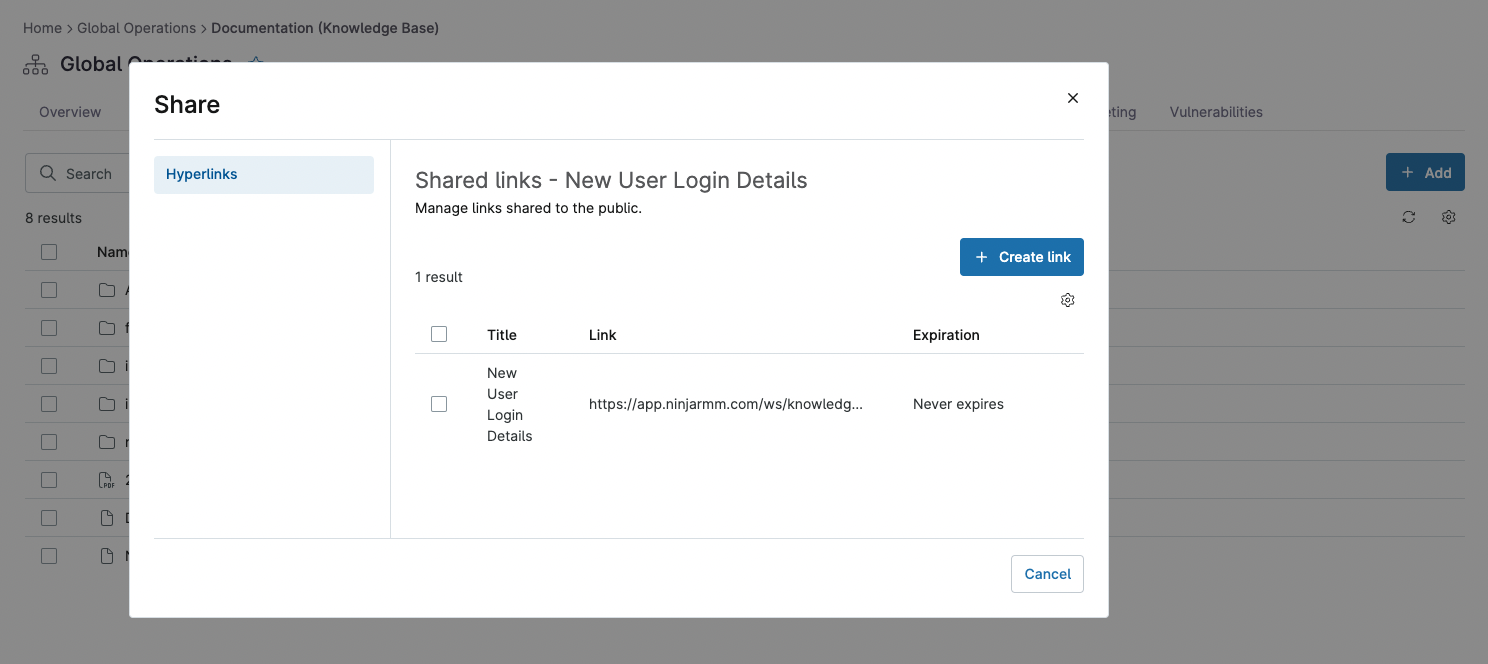Click the star icon next to Global Operations
Screen dimensions: 1488x664
point(255,61)
